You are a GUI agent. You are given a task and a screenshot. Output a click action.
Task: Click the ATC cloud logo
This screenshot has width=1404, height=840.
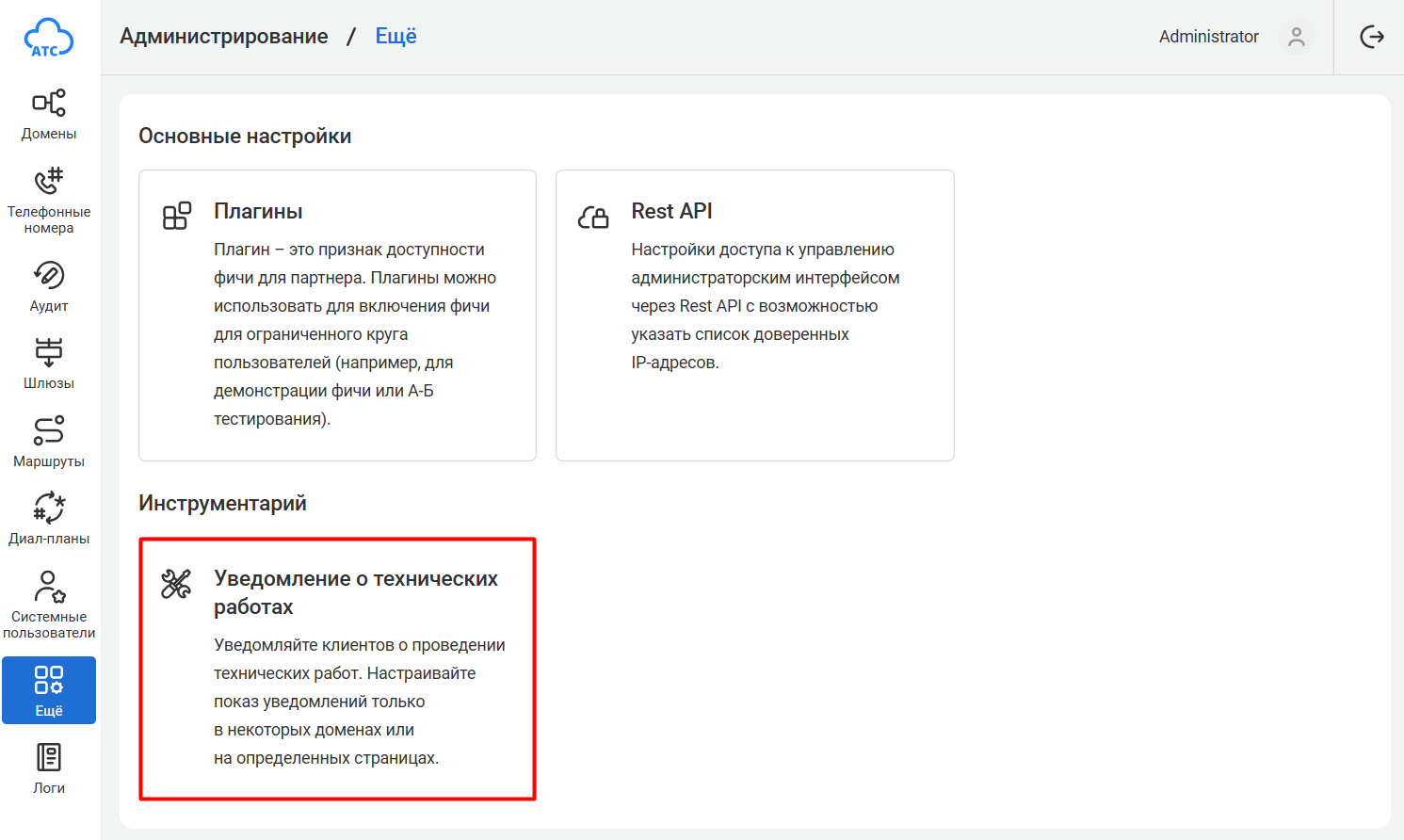pos(49,39)
